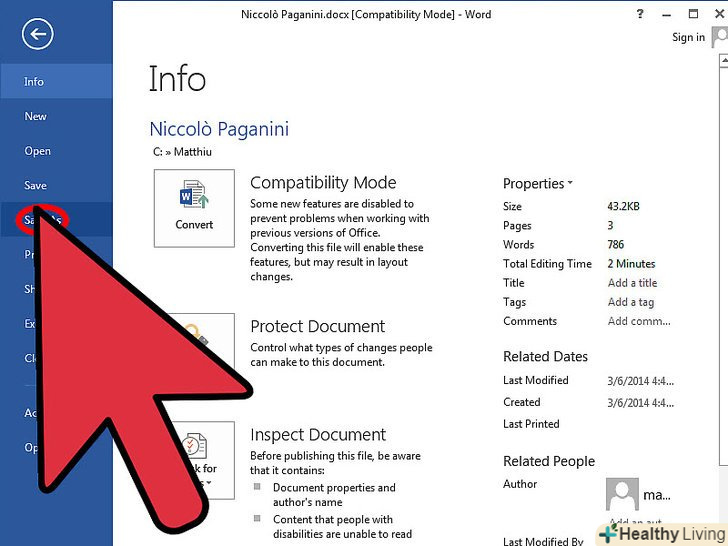728x546 pixels.
Task: Click the back arrow to return to document
Action: pyautogui.click(x=38, y=34)
